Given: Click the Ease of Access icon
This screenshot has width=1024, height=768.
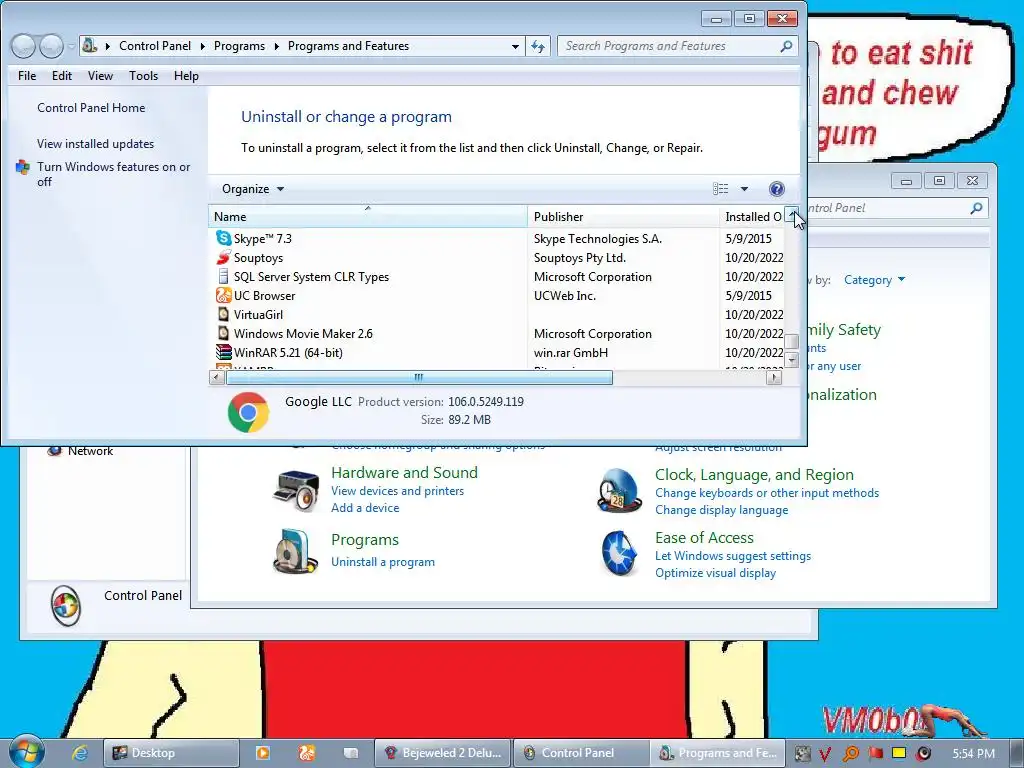Looking at the screenshot, I should click(619, 553).
